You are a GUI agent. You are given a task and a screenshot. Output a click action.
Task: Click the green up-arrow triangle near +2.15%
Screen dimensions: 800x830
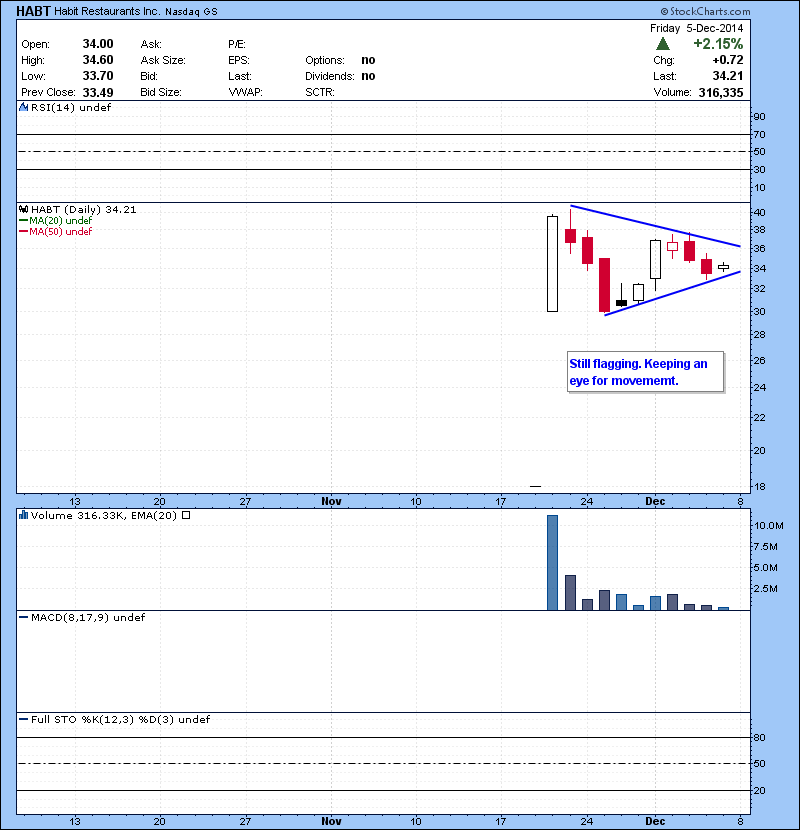(662, 43)
